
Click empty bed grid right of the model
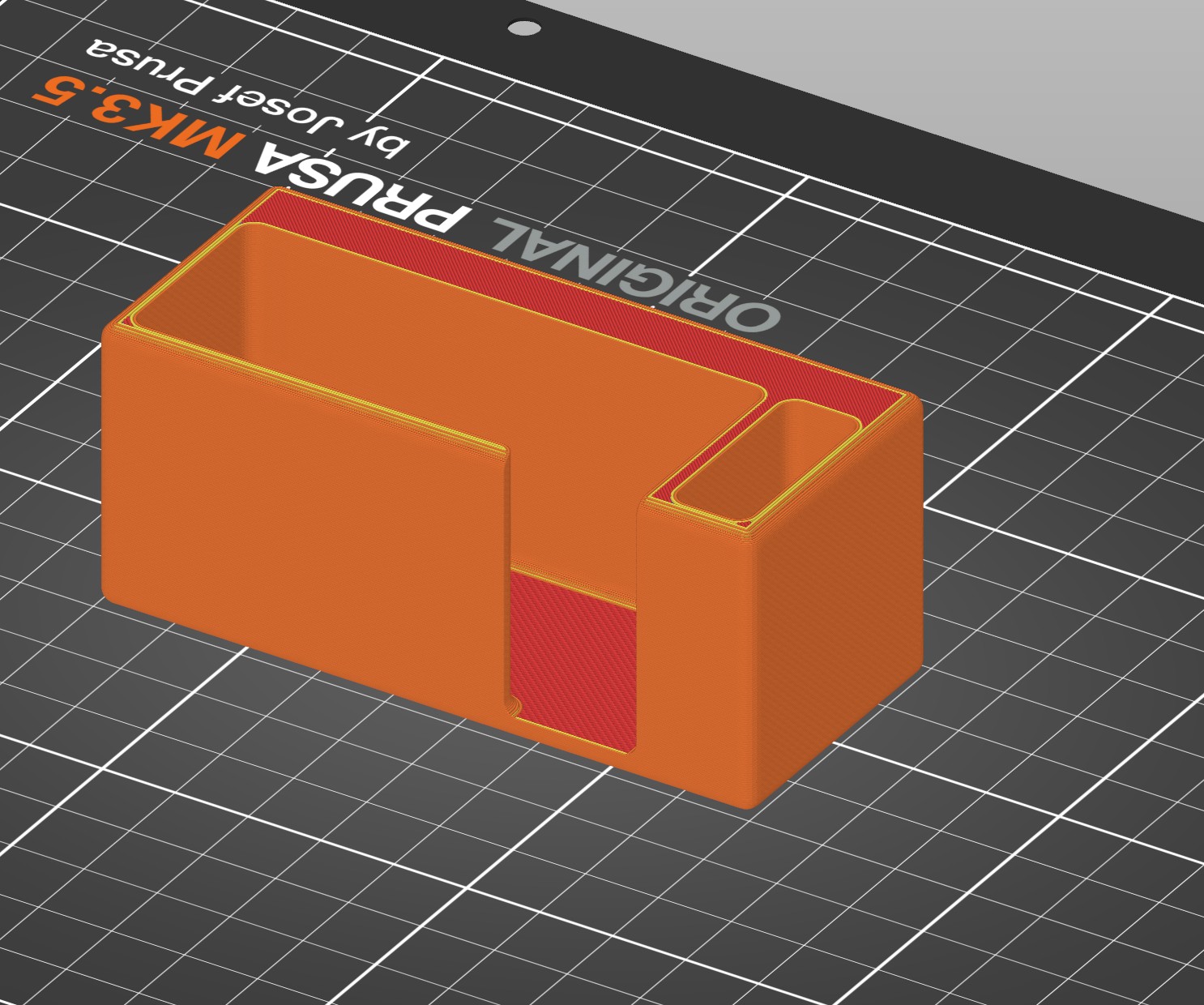(x=1053, y=567)
